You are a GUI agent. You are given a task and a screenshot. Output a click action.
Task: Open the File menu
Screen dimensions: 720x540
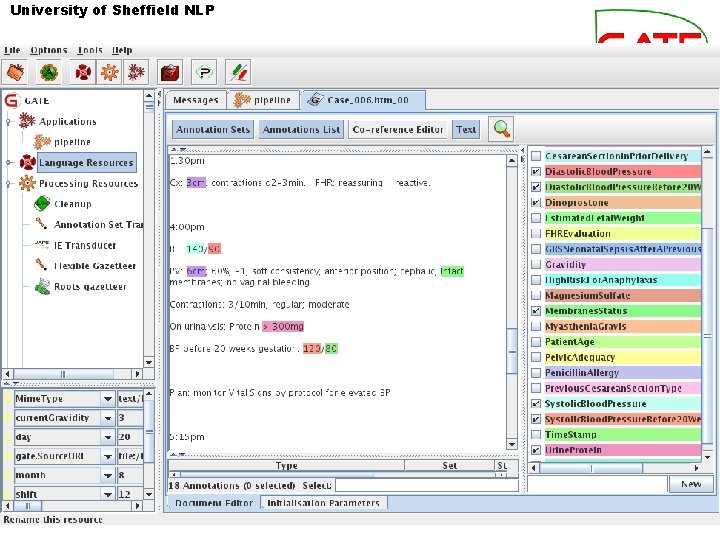click(12, 50)
